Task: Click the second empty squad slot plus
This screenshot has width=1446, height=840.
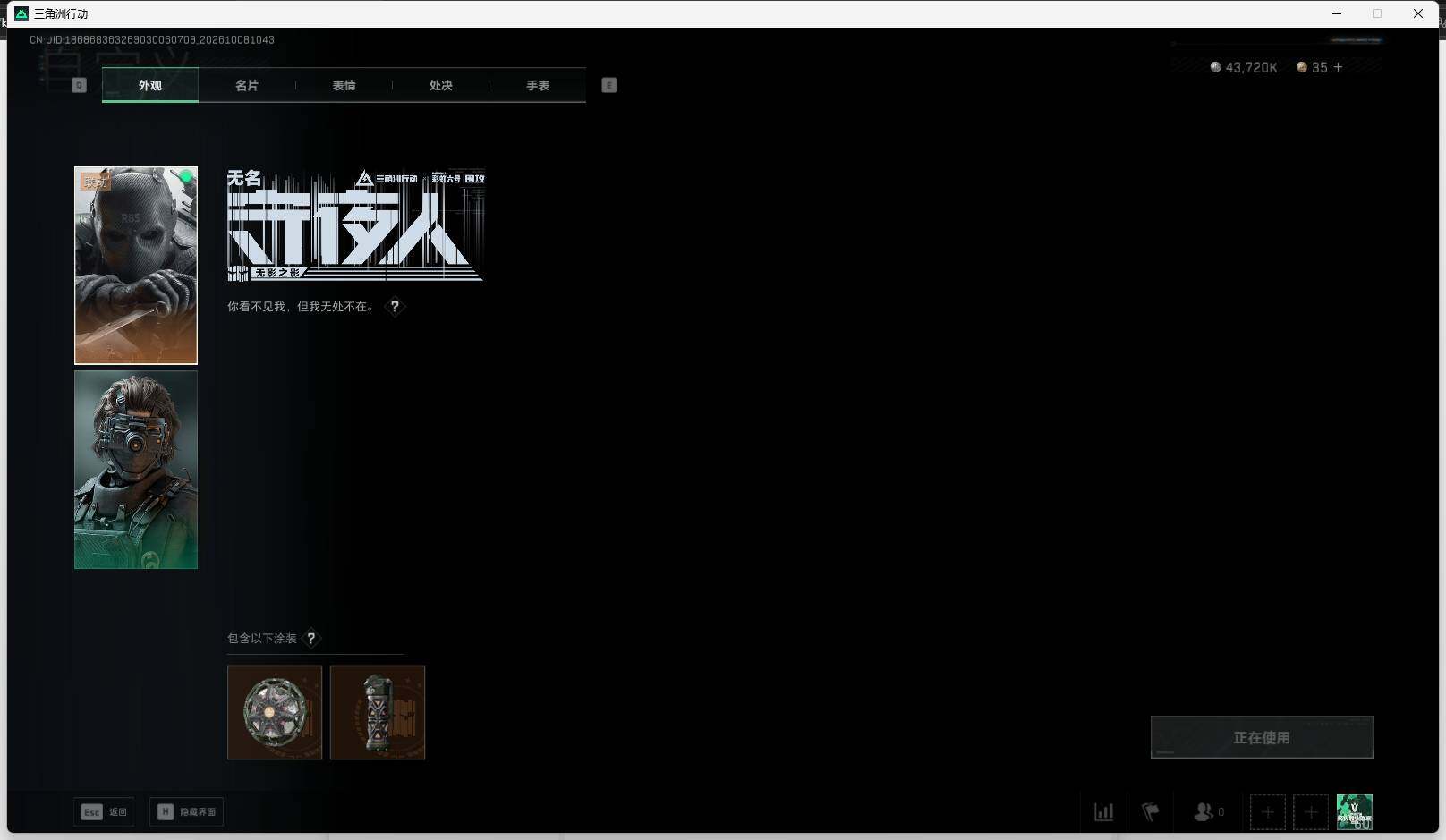Action: point(1311,812)
